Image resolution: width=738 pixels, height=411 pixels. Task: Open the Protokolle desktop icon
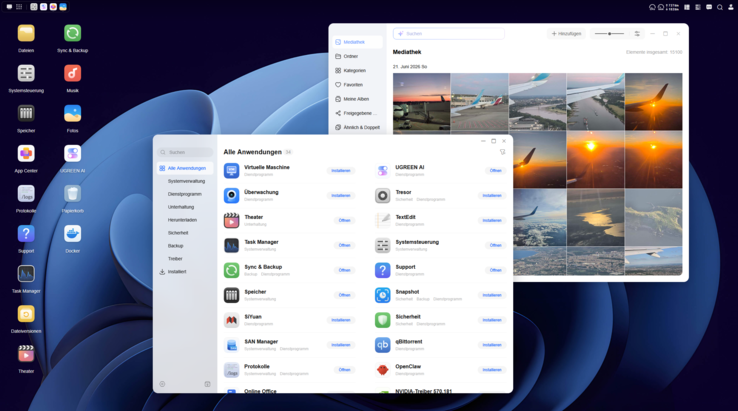[x=26, y=193]
